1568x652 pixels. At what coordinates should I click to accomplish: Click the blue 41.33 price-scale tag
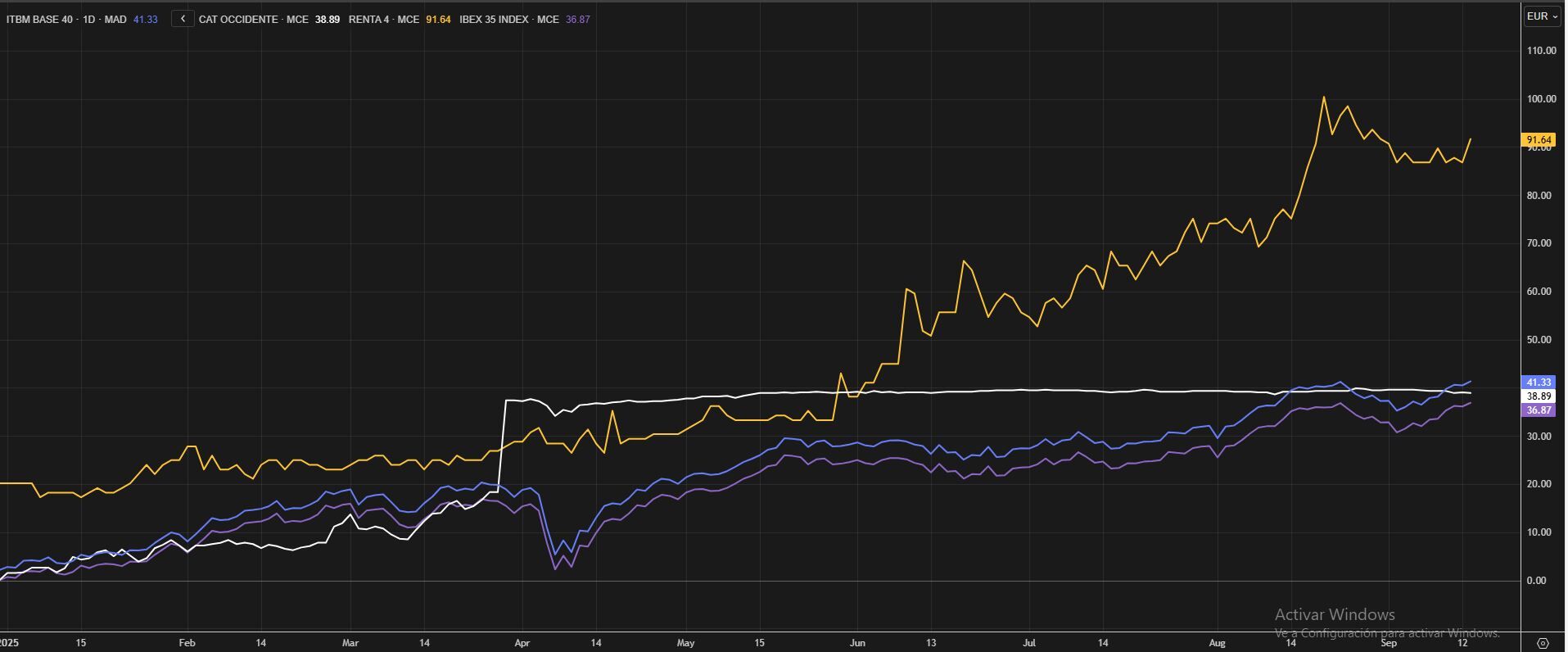[x=1539, y=383]
